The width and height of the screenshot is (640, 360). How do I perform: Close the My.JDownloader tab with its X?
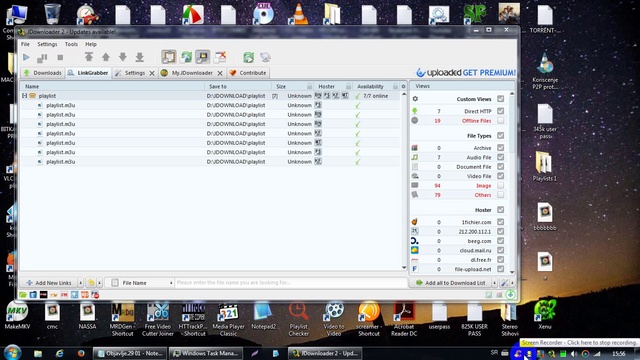pos(220,73)
